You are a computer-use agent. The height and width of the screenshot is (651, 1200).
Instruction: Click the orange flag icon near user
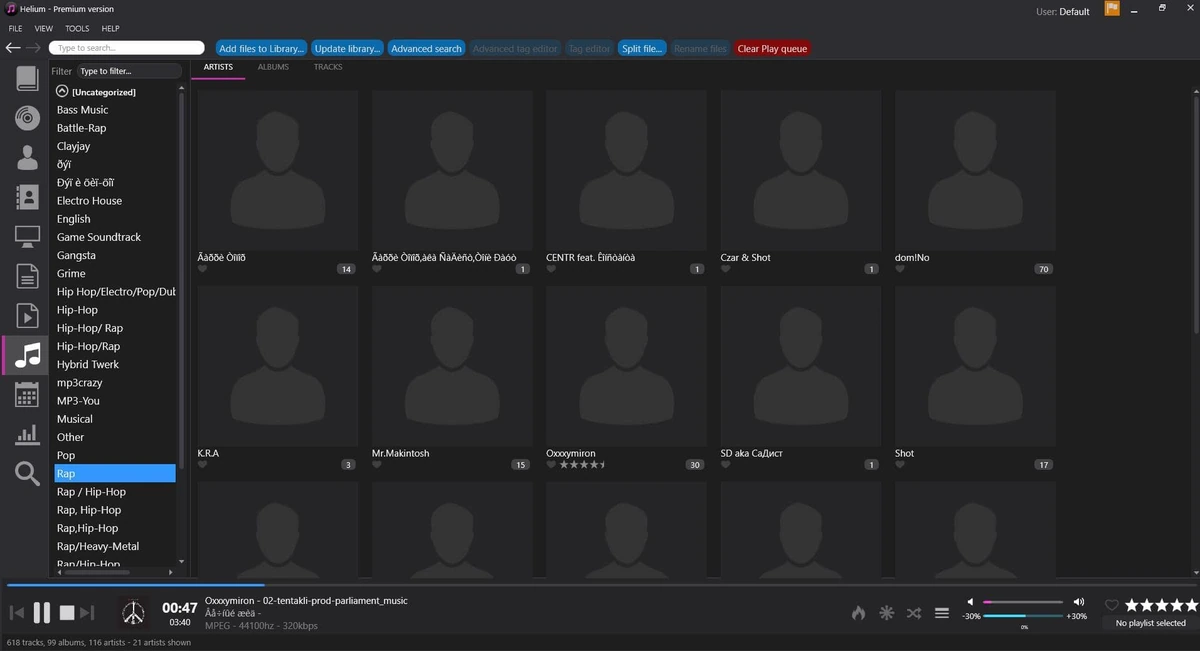(1112, 9)
